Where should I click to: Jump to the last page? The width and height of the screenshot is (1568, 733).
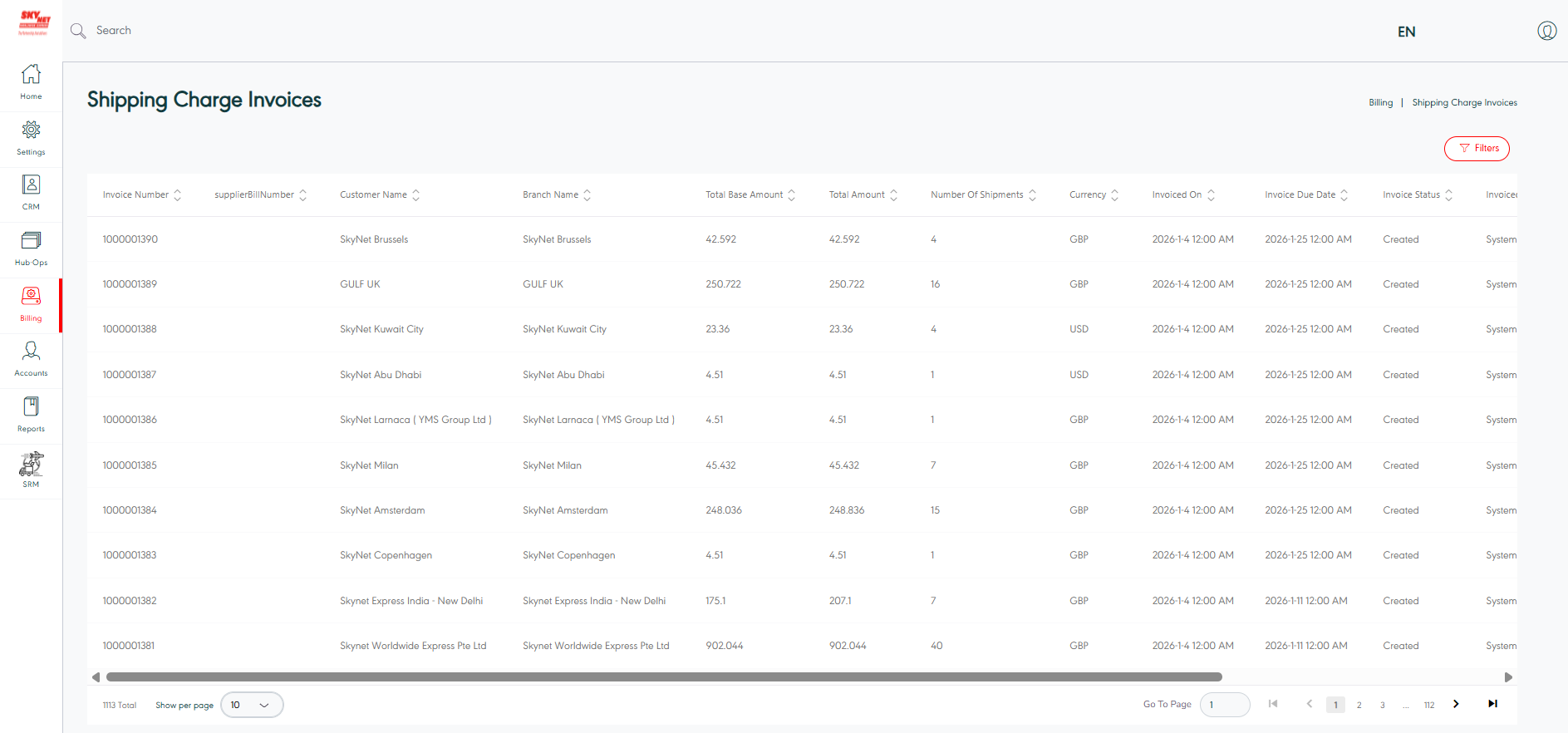pyautogui.click(x=1492, y=704)
